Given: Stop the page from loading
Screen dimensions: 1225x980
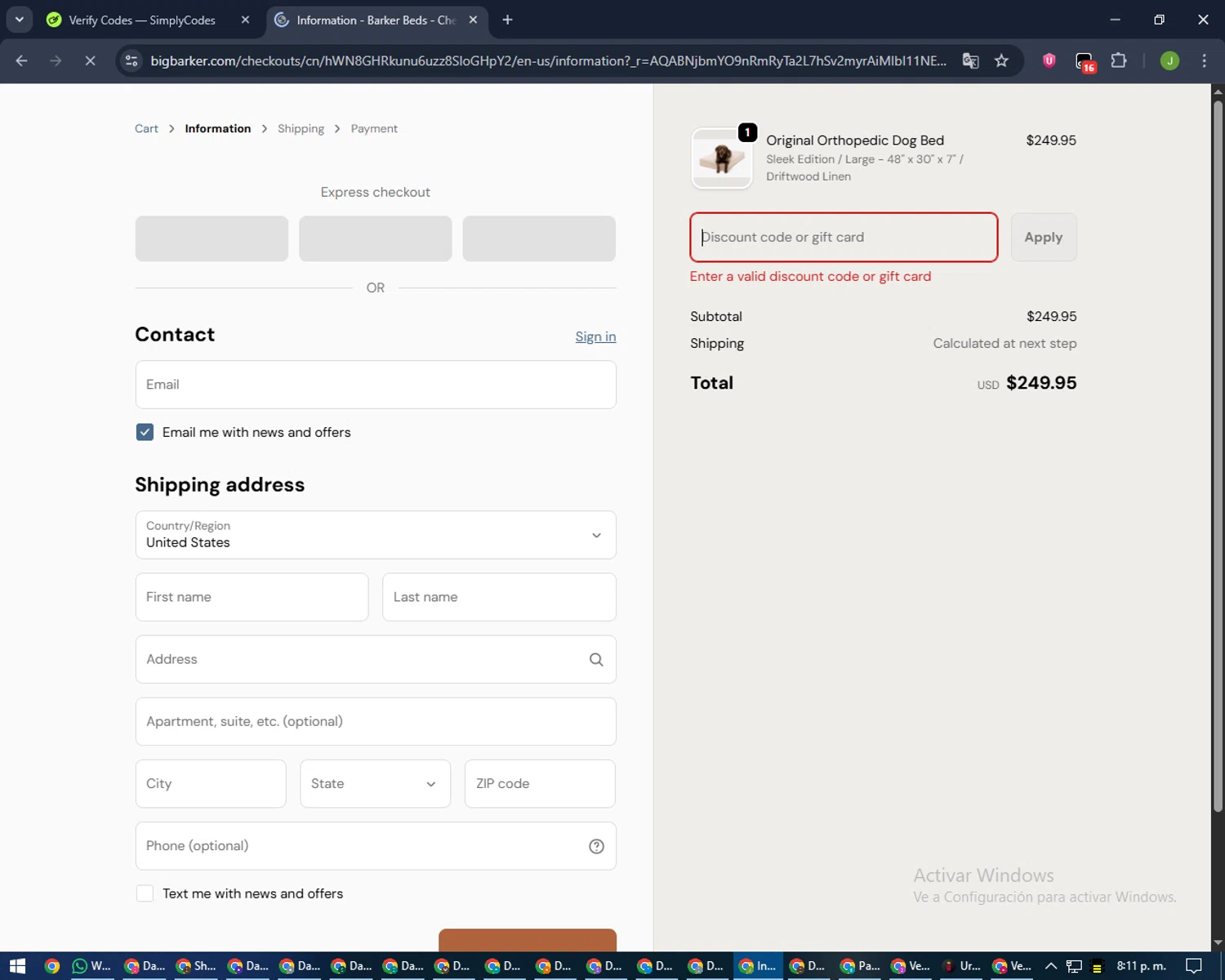Looking at the screenshot, I should click(90, 60).
